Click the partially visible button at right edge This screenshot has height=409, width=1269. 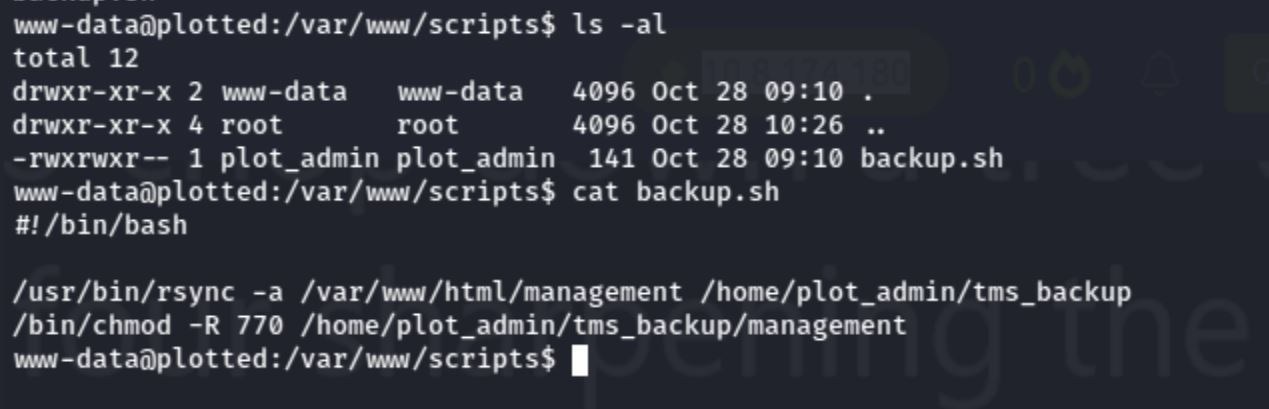(1248, 72)
